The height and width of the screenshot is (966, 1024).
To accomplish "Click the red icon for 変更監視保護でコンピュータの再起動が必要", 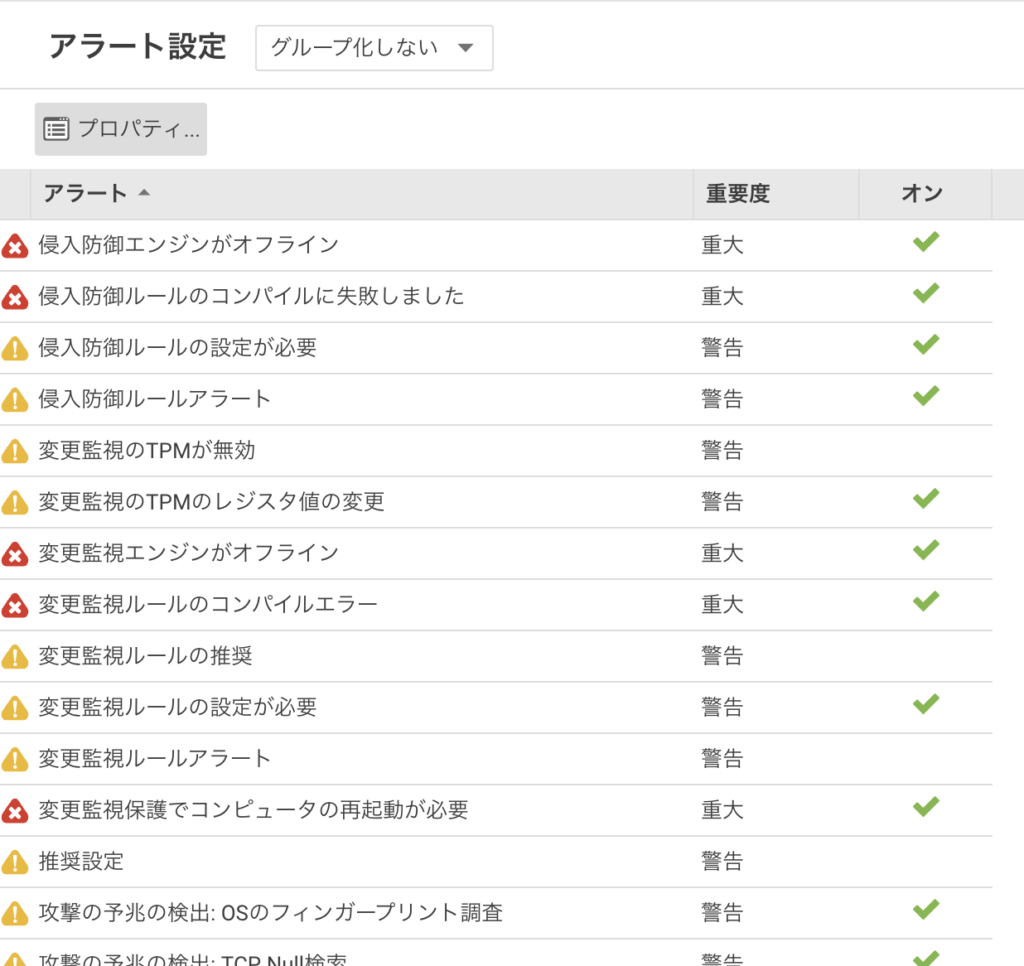I will [x=15, y=811].
